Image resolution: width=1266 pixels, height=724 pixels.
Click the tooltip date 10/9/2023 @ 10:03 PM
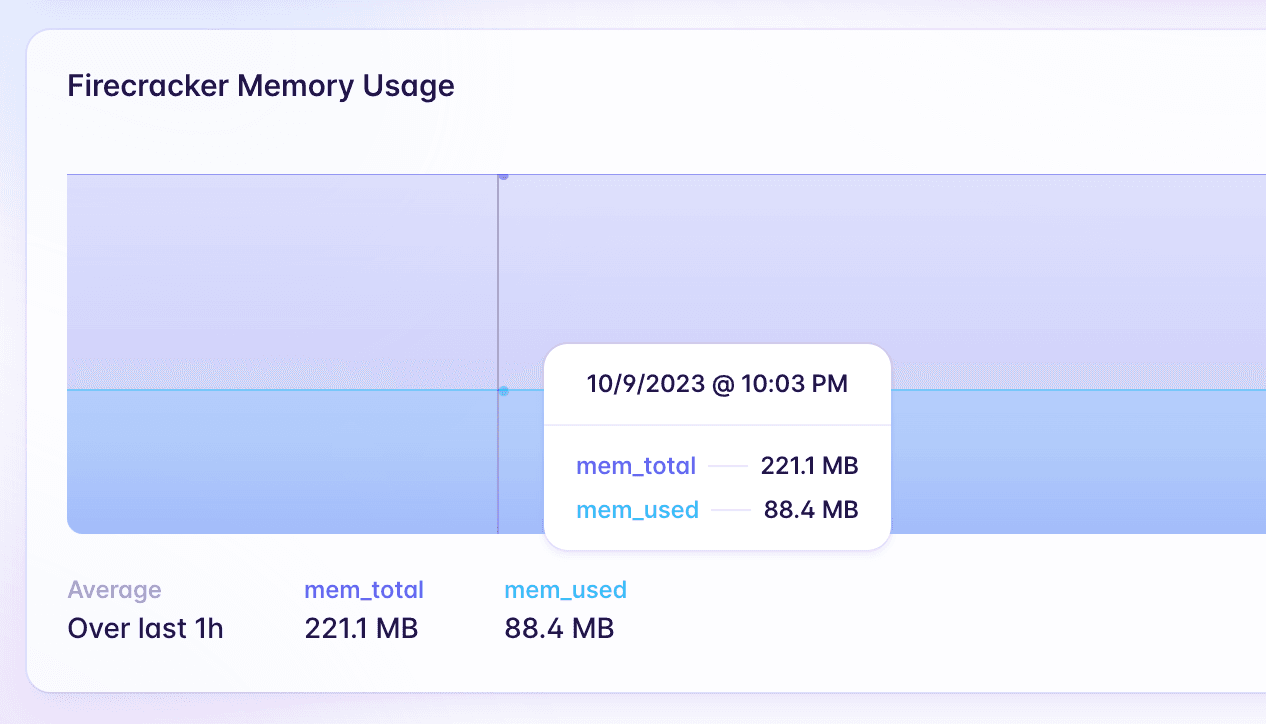coord(717,384)
